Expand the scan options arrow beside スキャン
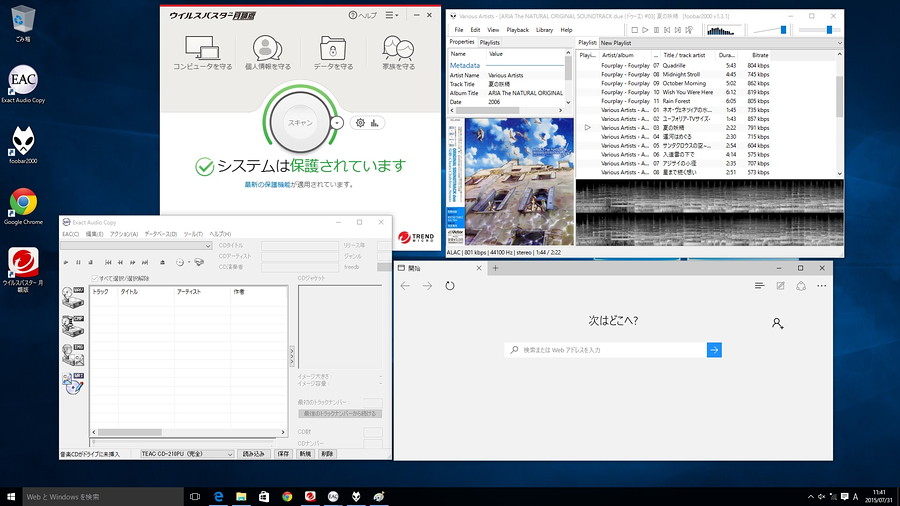The height and width of the screenshot is (506, 900). (x=337, y=122)
